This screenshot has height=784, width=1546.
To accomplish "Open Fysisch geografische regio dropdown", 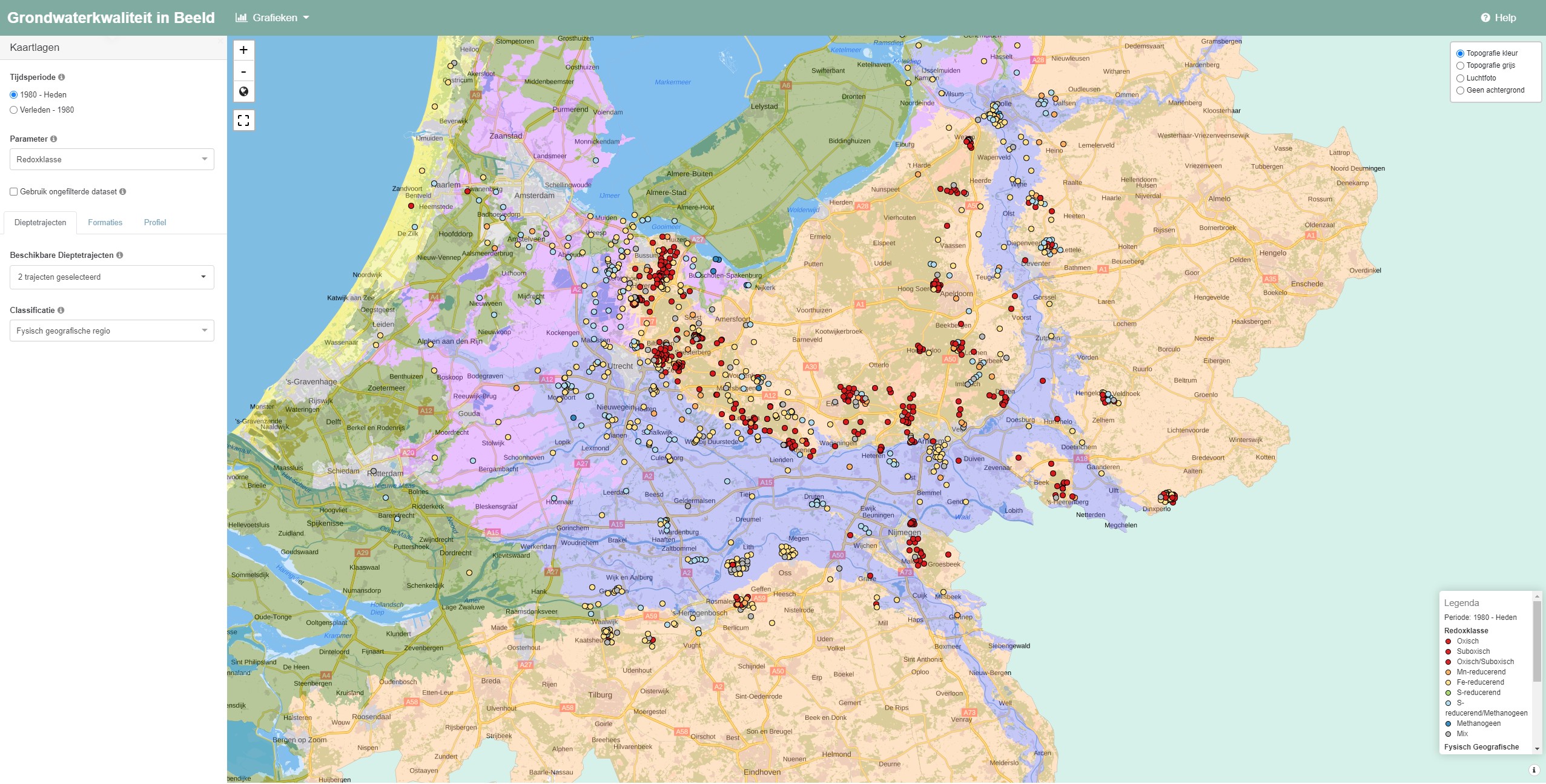I will coord(112,331).
